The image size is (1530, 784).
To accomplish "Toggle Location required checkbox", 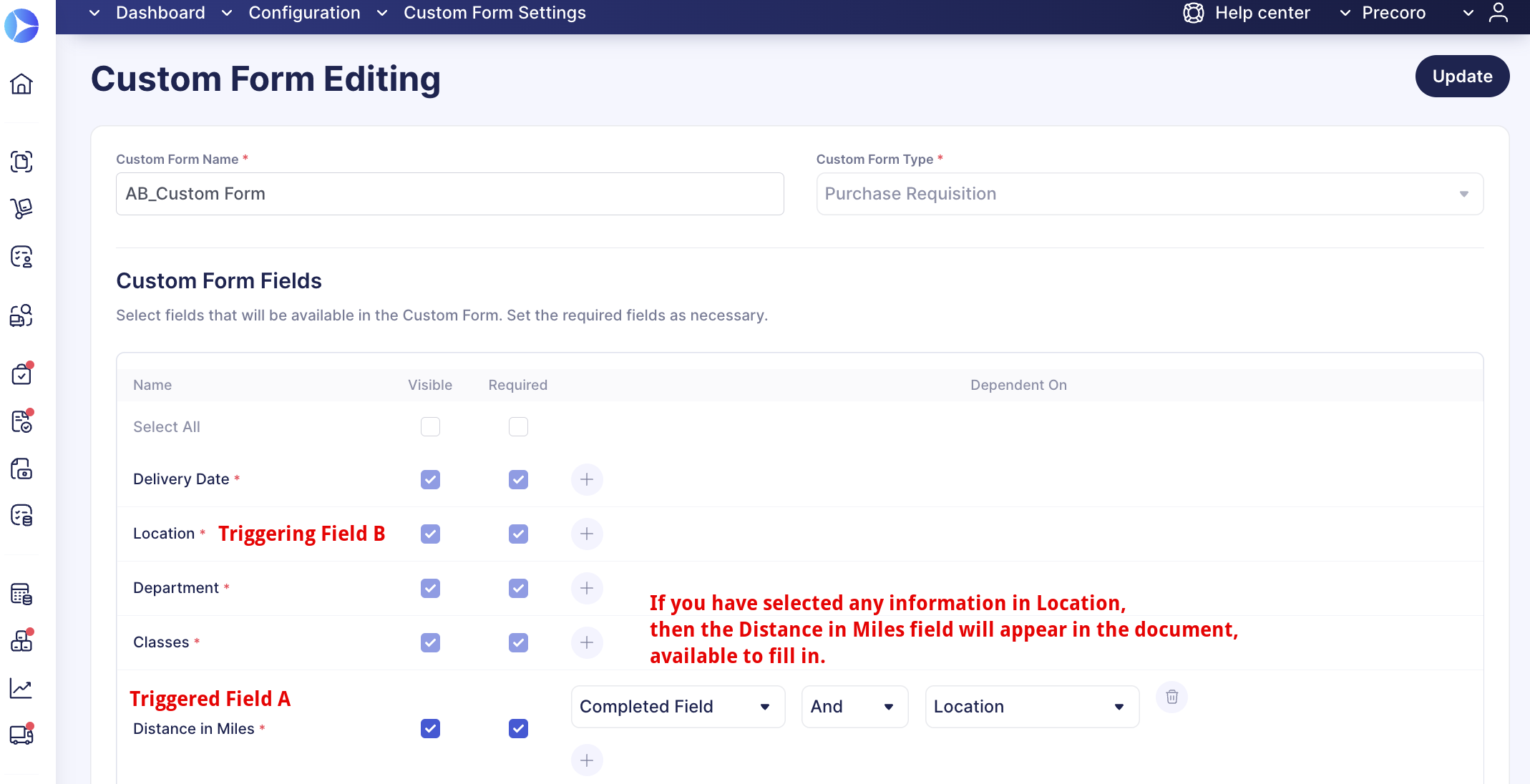I will [518, 534].
